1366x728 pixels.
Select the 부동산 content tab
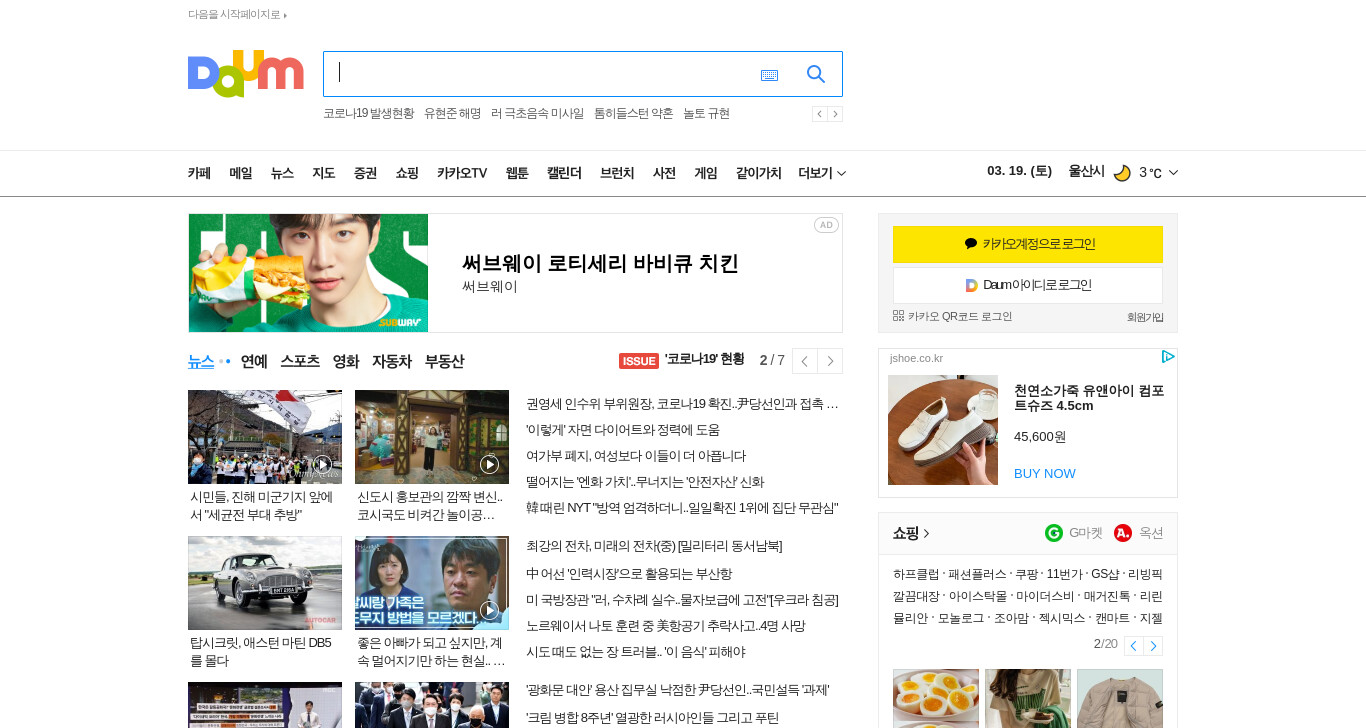pos(444,361)
